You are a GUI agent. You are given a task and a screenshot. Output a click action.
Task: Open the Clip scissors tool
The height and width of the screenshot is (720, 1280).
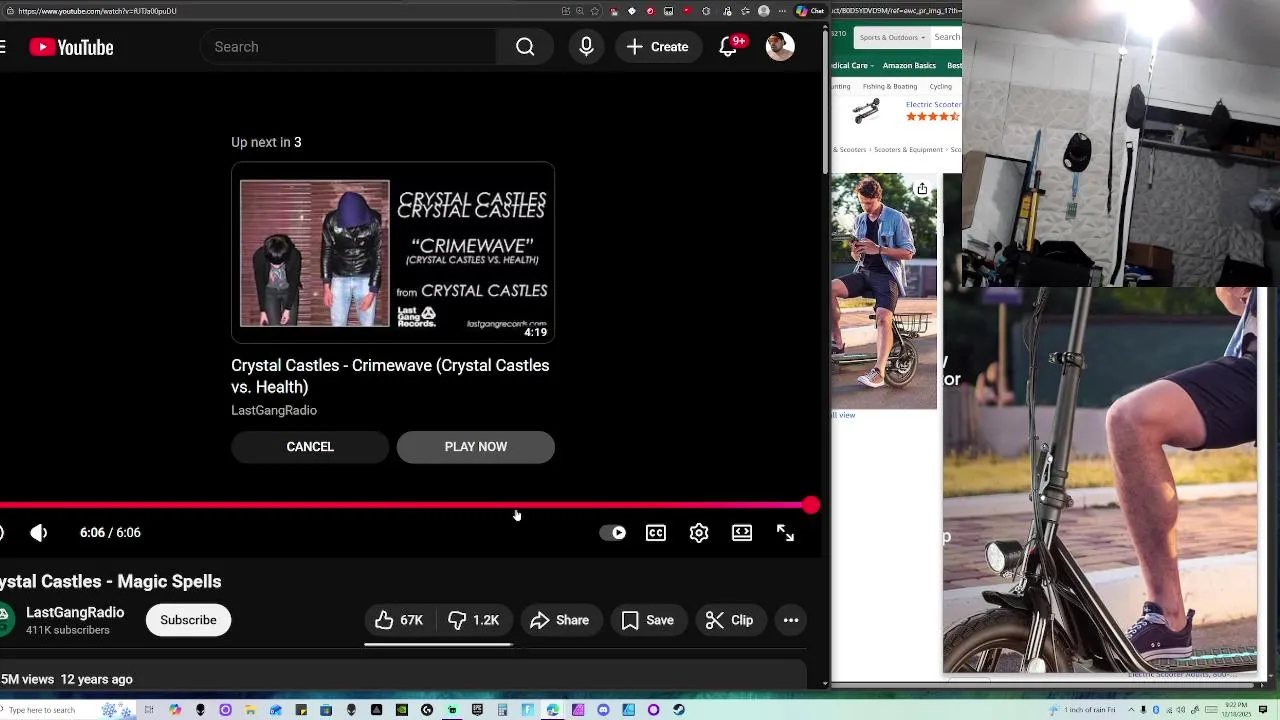(x=730, y=620)
